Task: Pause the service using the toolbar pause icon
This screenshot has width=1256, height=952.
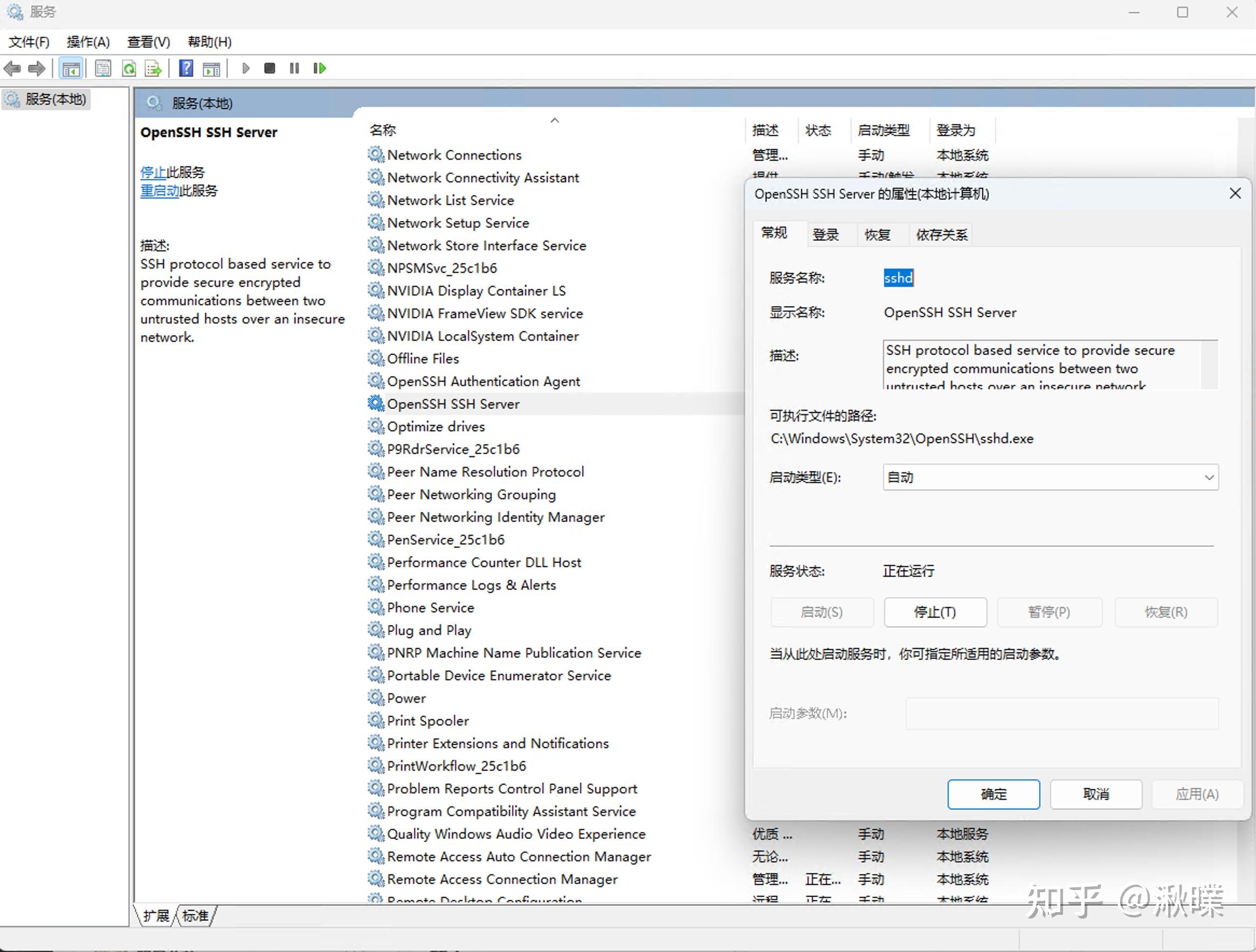Action: pos(294,68)
